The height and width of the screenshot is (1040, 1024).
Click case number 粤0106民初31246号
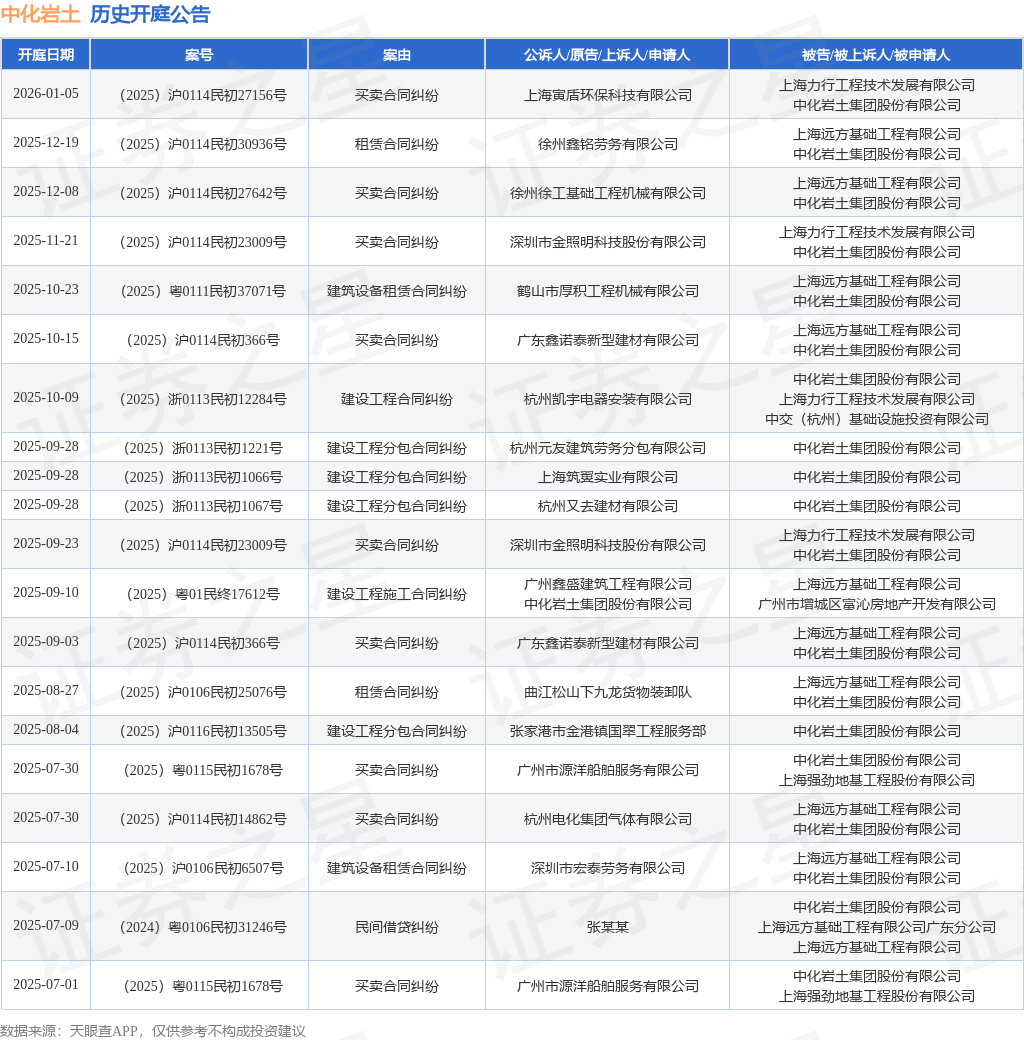(203, 929)
